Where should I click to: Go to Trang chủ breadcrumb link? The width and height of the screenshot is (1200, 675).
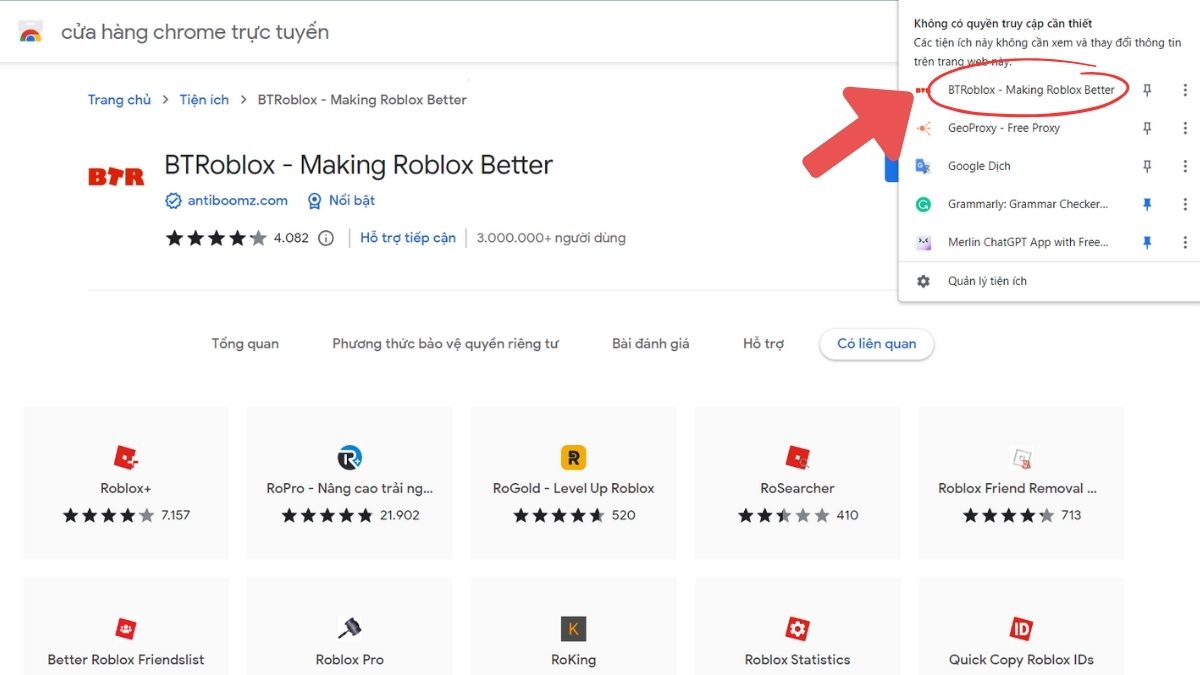pos(119,100)
